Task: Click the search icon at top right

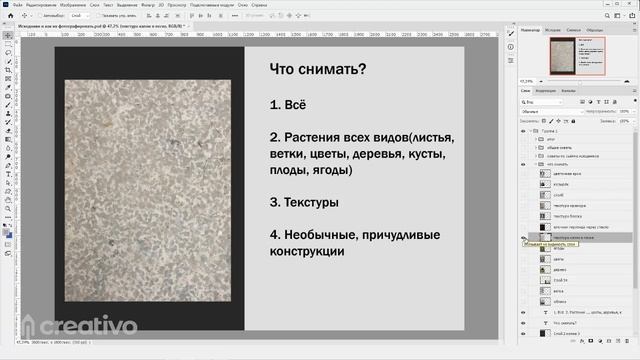Action: (607, 16)
